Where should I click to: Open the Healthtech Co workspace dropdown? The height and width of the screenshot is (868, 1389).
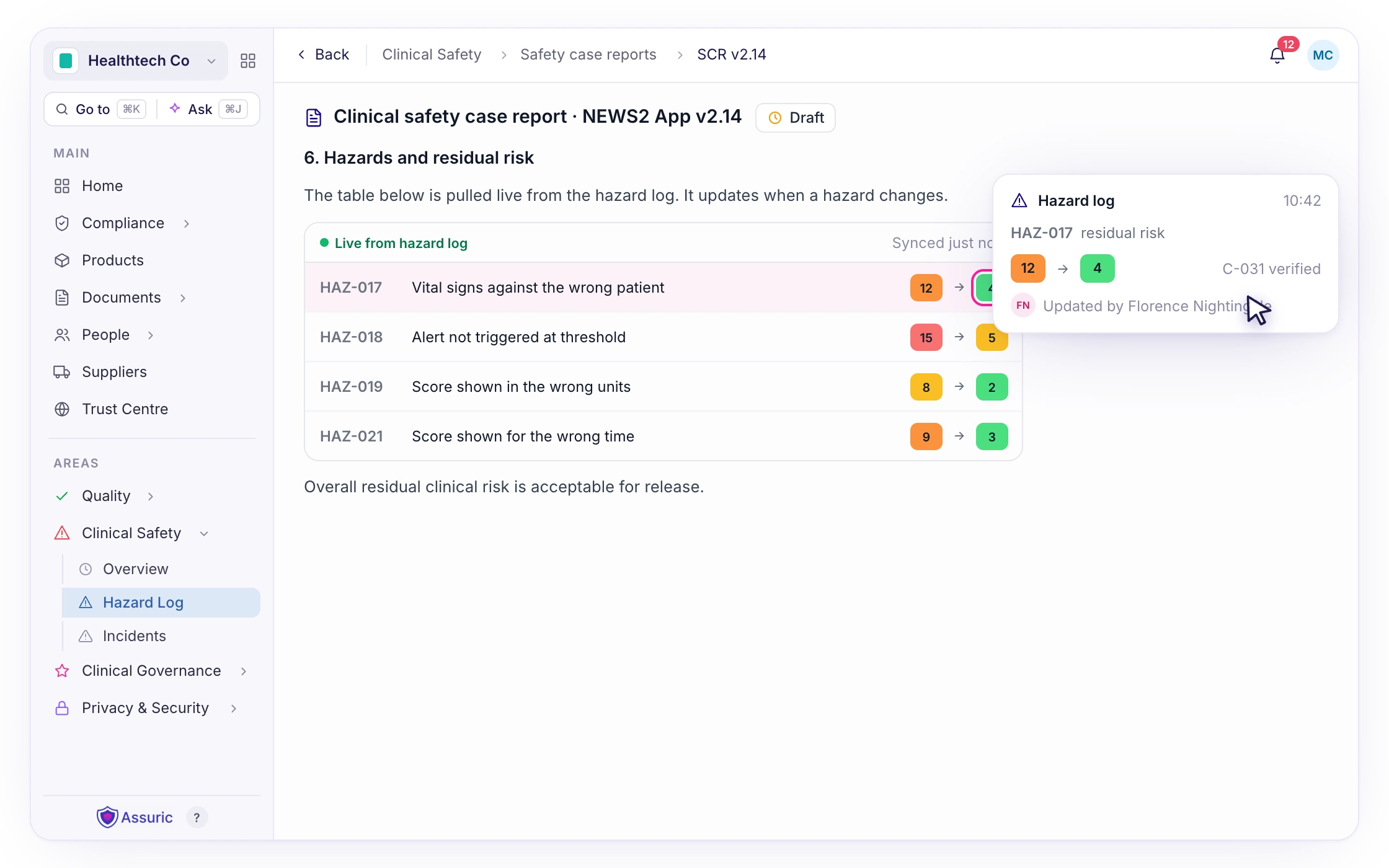(x=136, y=61)
